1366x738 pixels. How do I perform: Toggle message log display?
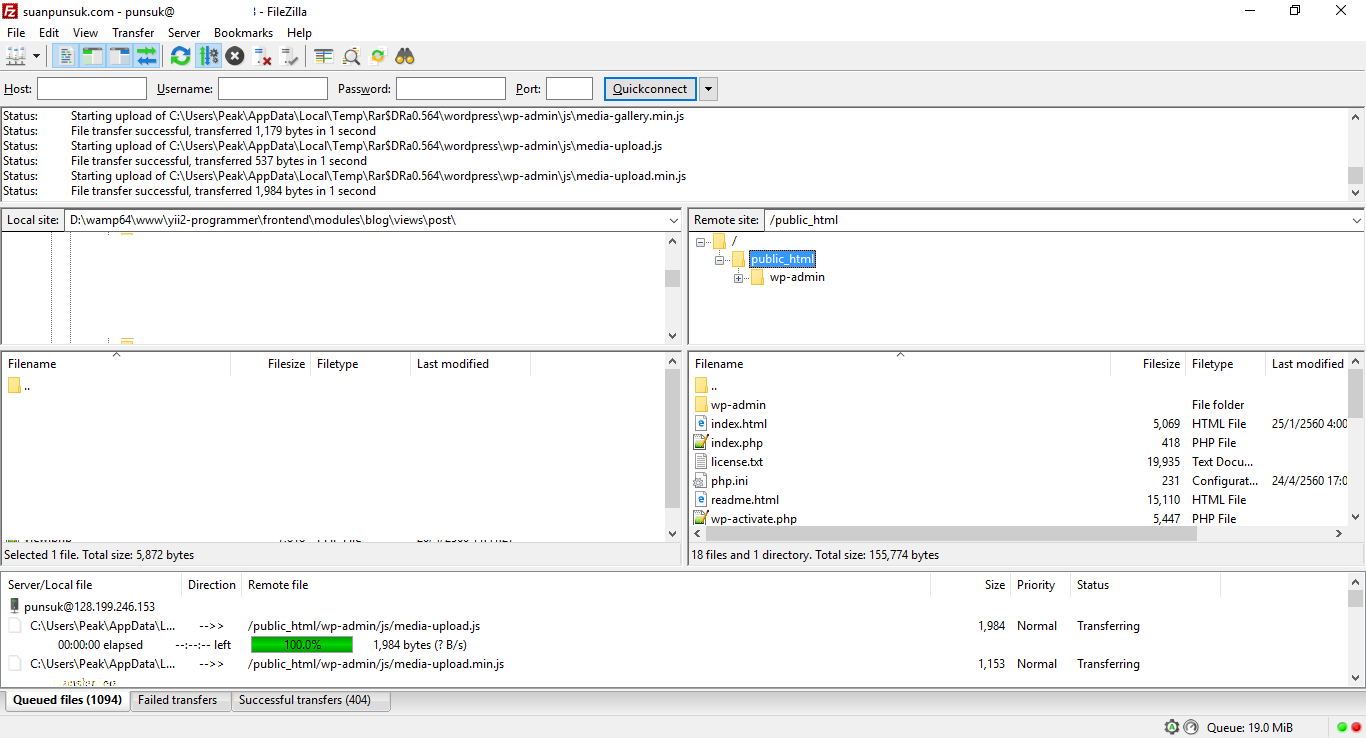[65, 56]
